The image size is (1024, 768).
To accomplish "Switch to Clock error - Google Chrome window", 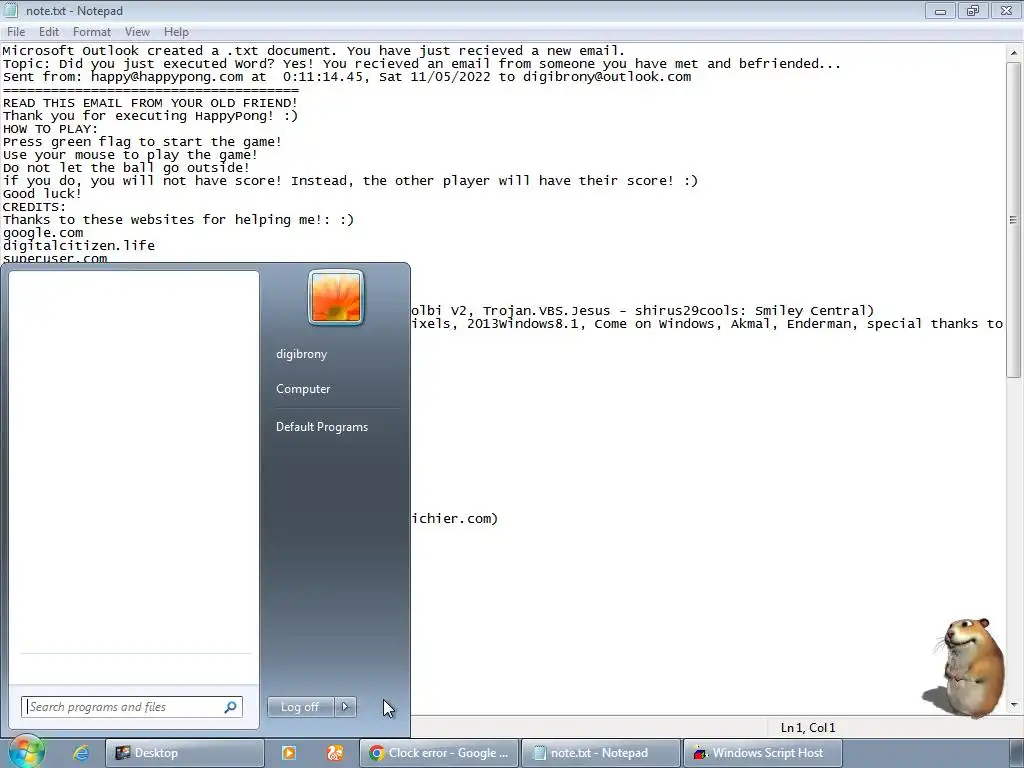I will pyautogui.click(x=439, y=753).
